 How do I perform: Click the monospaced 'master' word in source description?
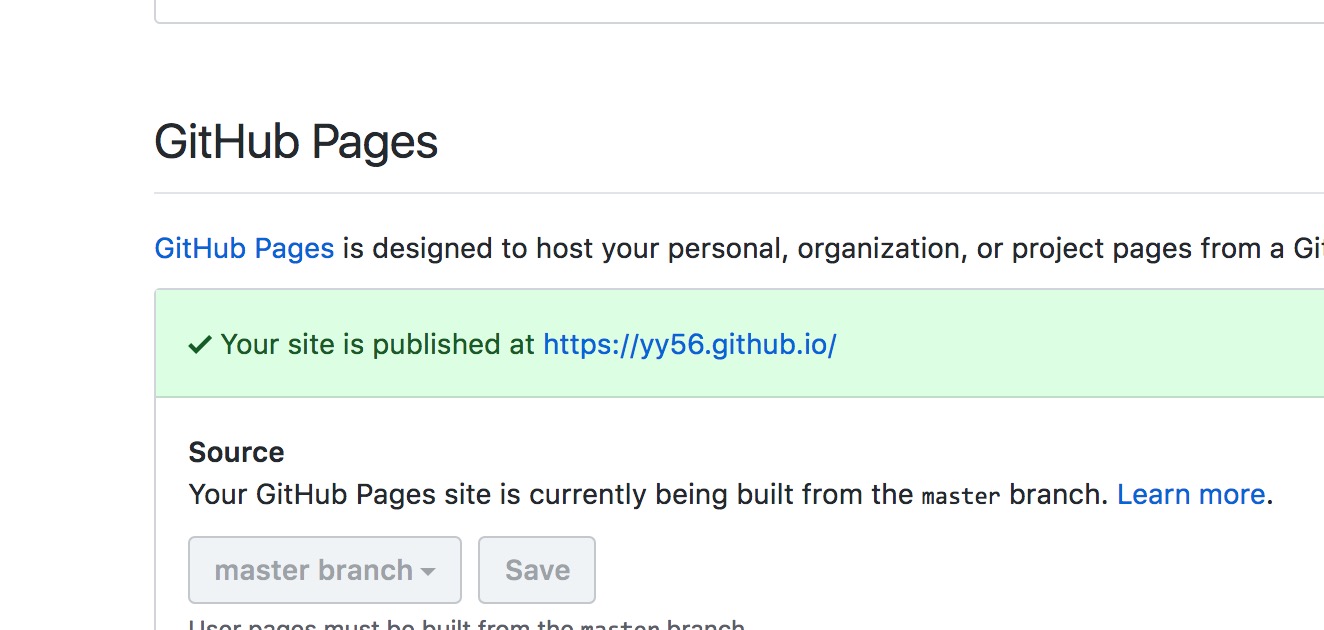(961, 496)
